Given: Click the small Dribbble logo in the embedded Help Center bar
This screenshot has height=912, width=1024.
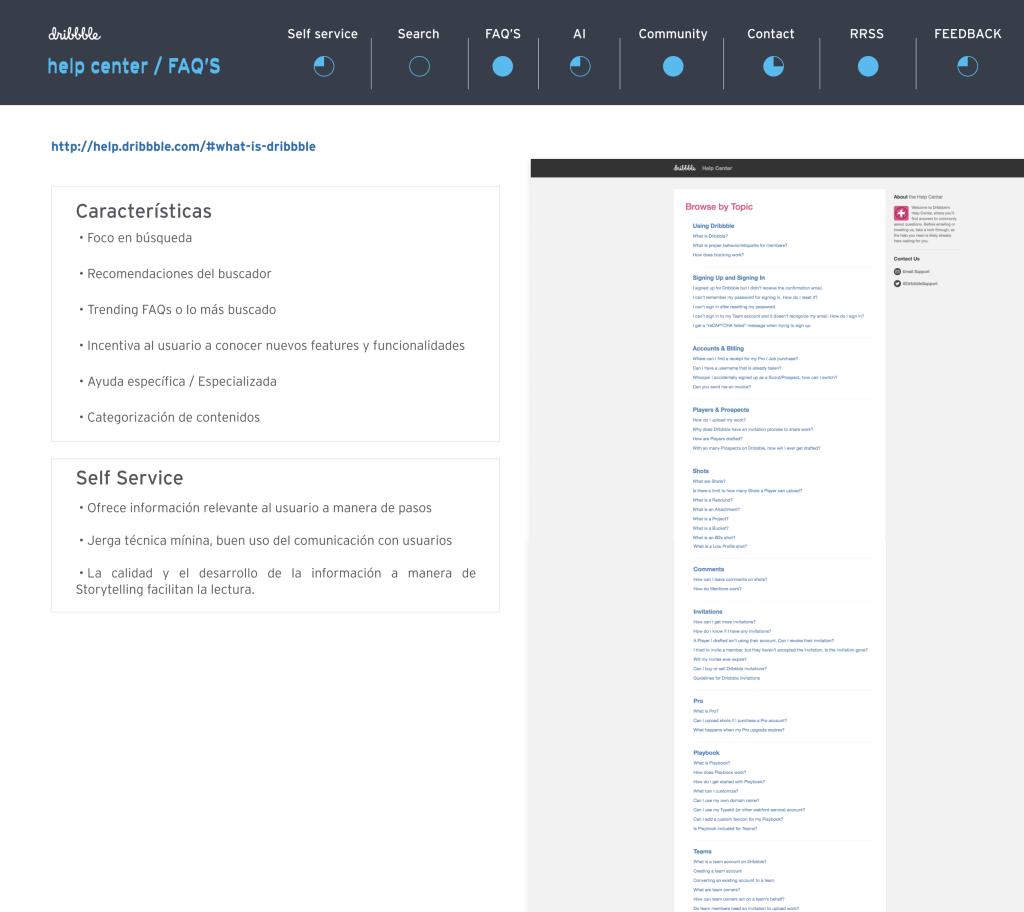Looking at the screenshot, I should pos(684,168).
